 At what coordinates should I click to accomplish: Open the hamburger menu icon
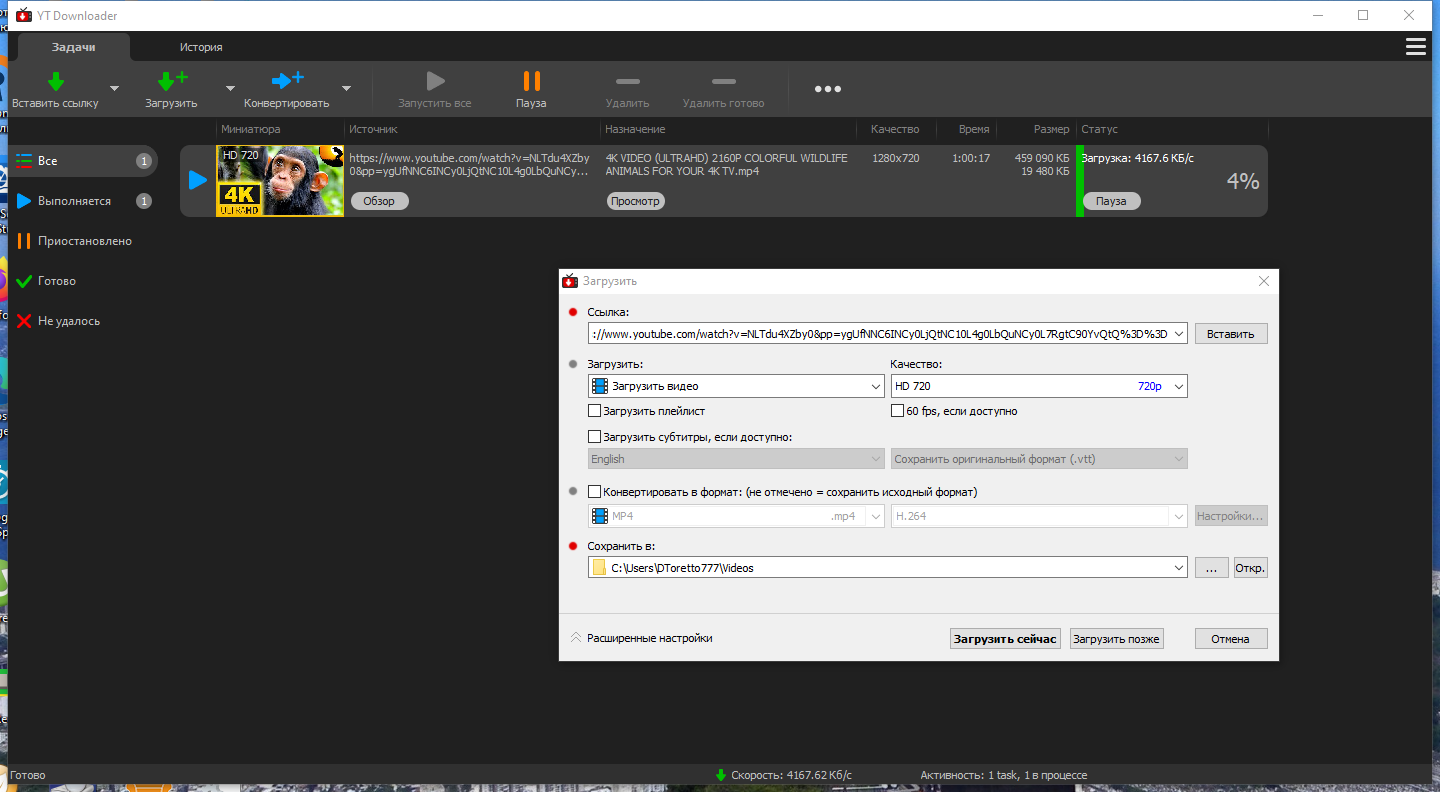(1415, 47)
